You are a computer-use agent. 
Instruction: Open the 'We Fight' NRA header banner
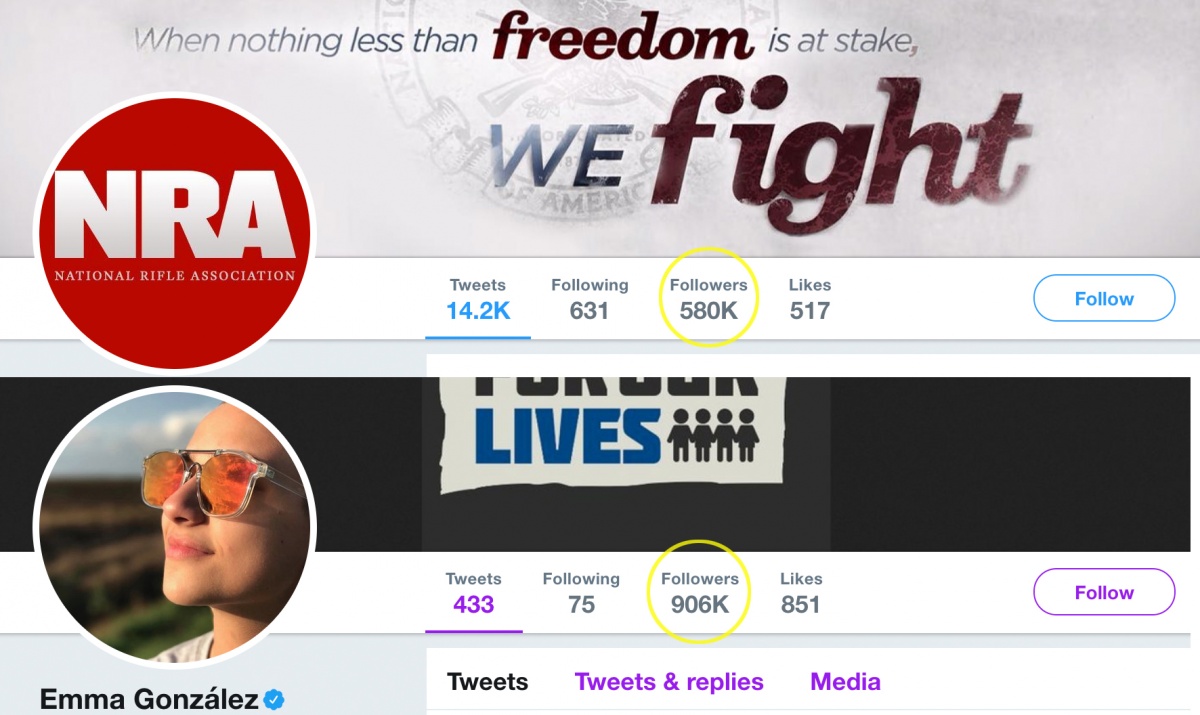coord(600,128)
